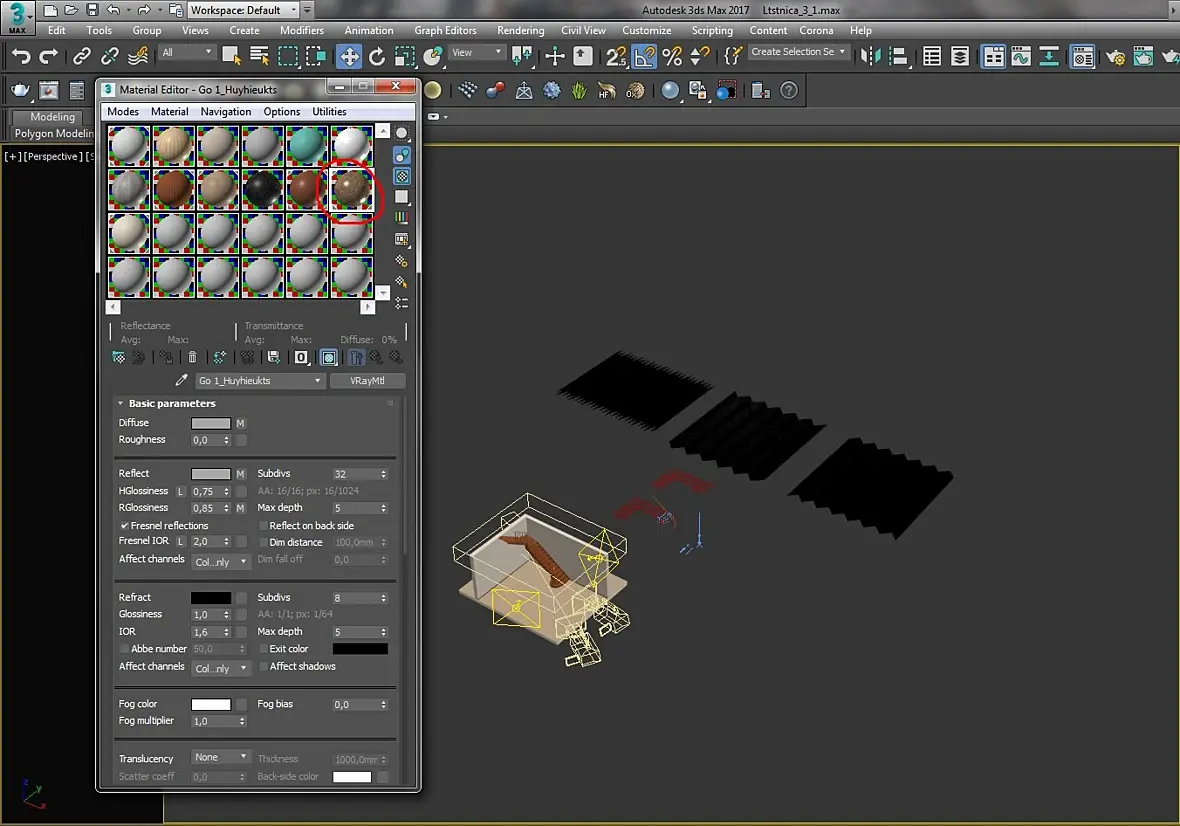Click the Reset Map/Mtl trash icon
The image size is (1180, 826).
[193, 357]
